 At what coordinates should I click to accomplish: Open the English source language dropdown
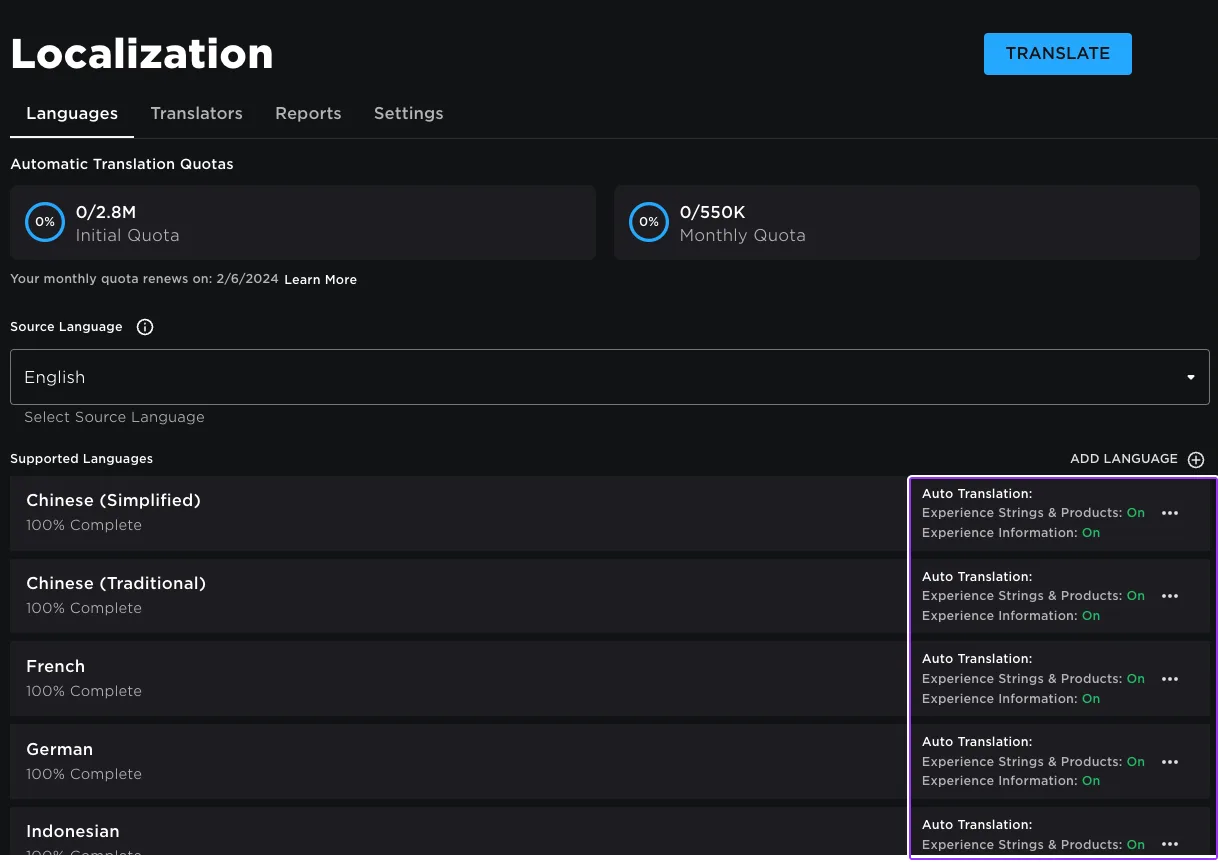click(610, 377)
